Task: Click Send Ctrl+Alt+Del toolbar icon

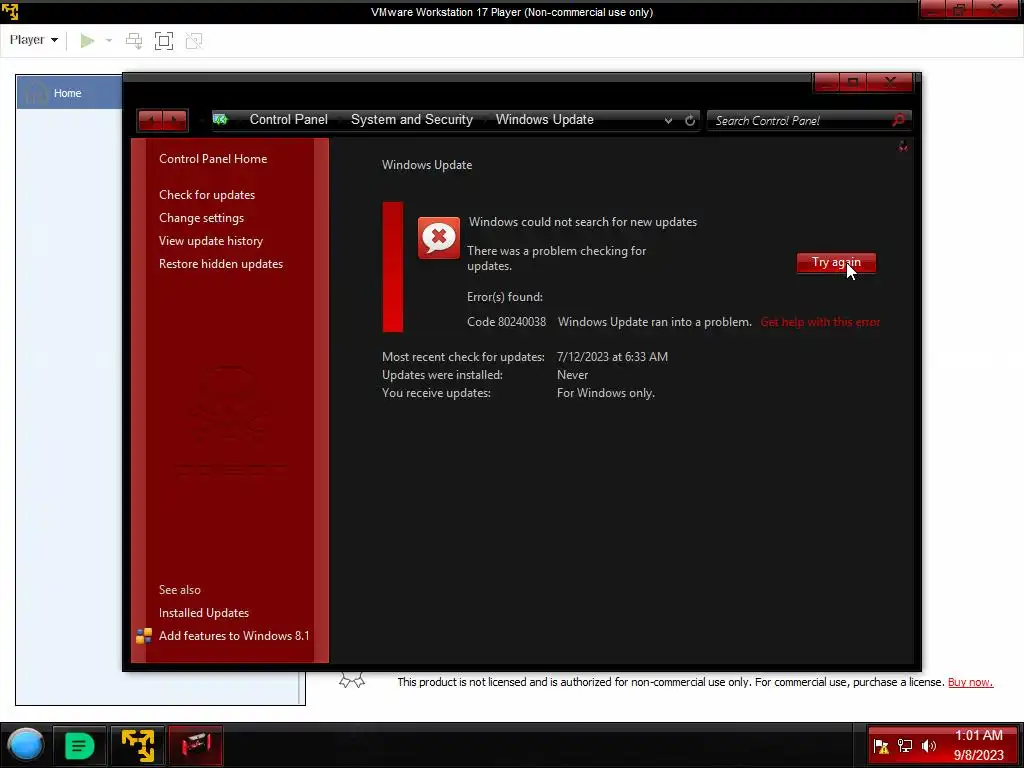Action: [x=134, y=41]
